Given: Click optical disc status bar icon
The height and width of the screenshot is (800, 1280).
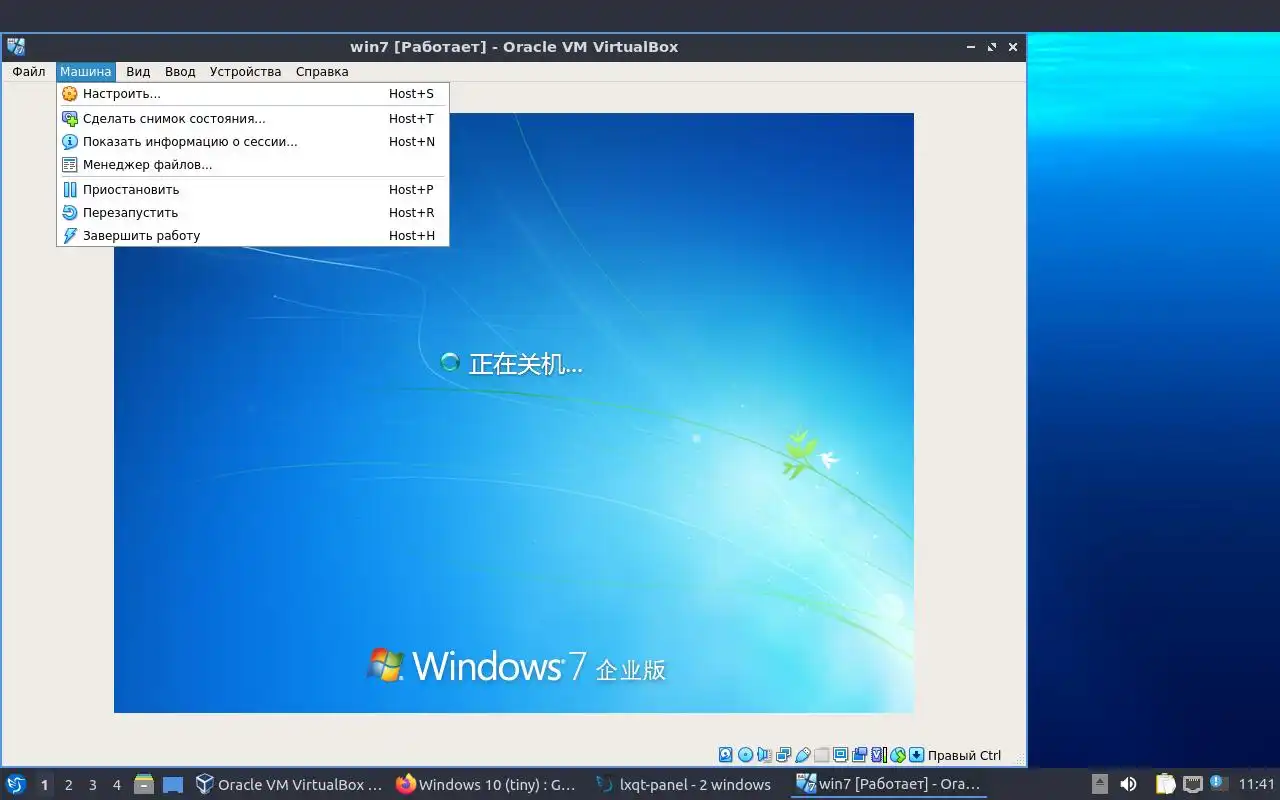Looking at the screenshot, I should coord(745,755).
